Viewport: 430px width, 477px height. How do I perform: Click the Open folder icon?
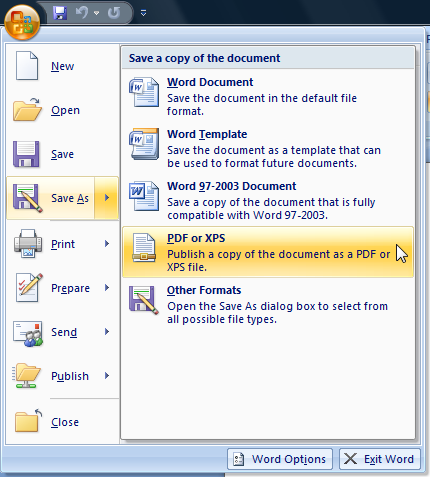point(28,110)
